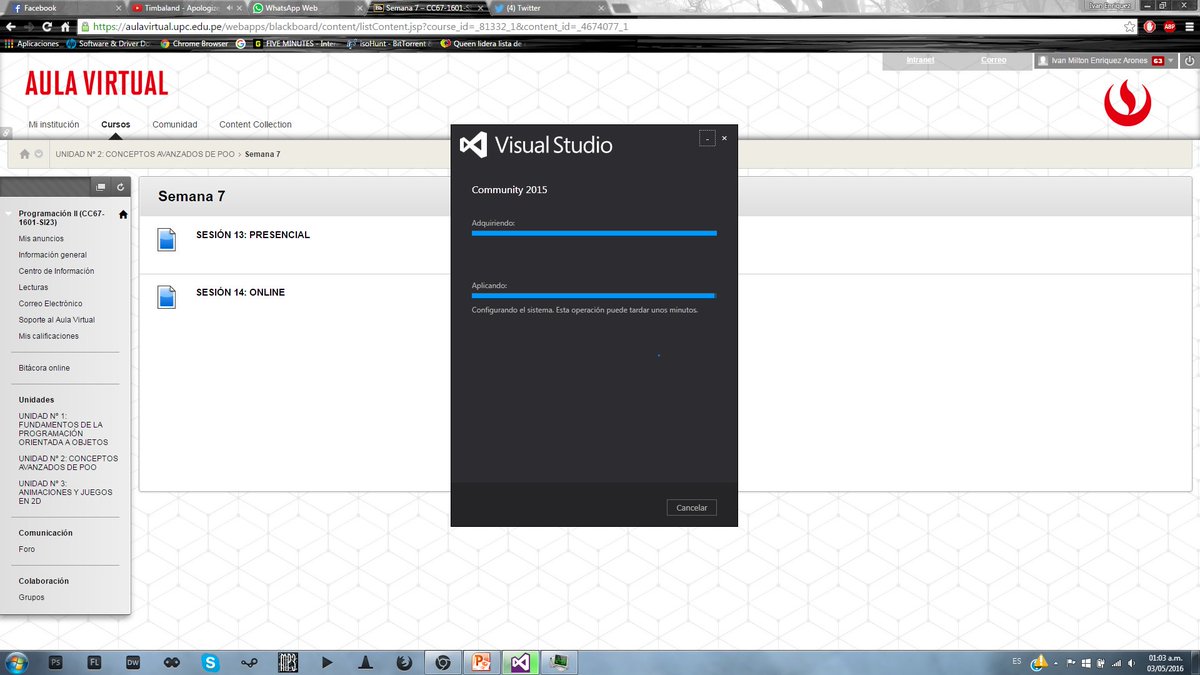Open Skype from the taskbar
Image resolution: width=1200 pixels, height=675 pixels.
point(211,662)
